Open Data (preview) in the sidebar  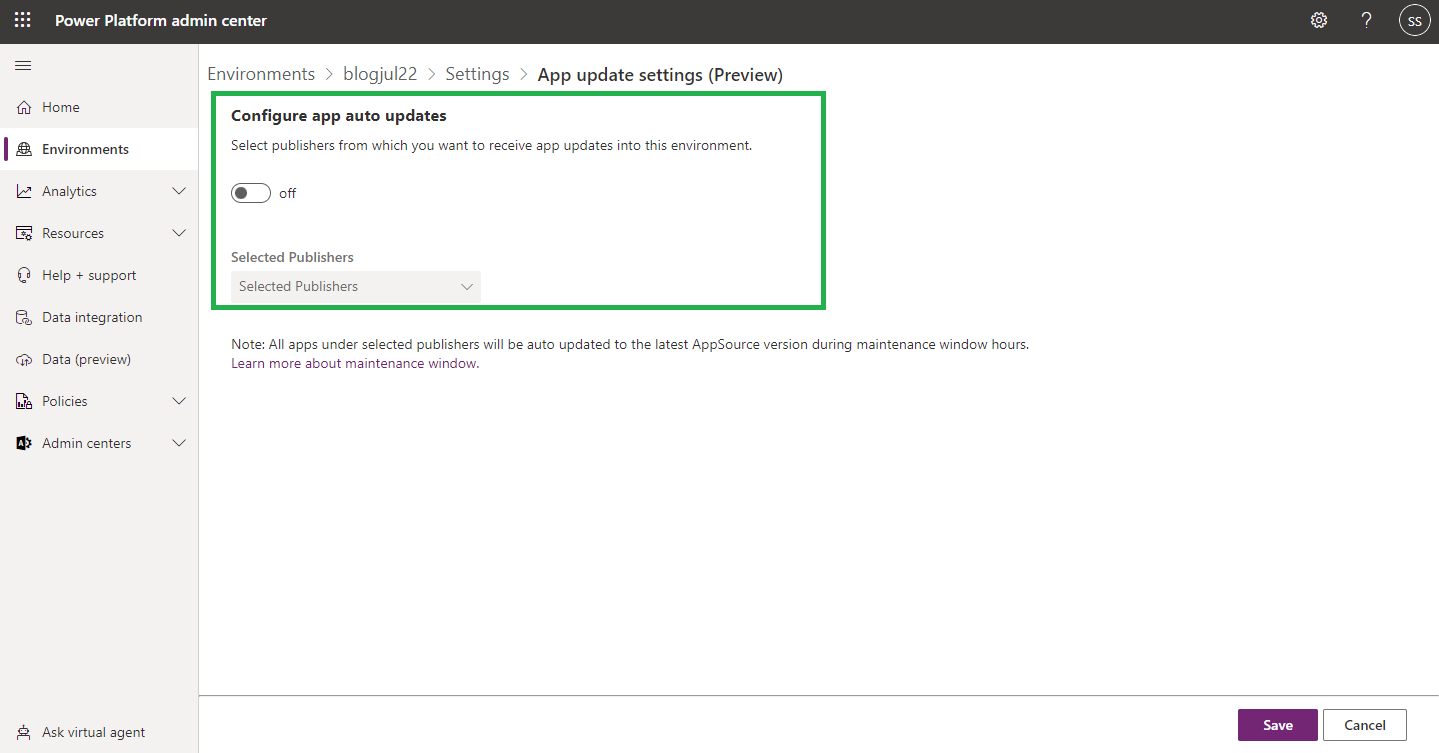[x=99, y=359]
